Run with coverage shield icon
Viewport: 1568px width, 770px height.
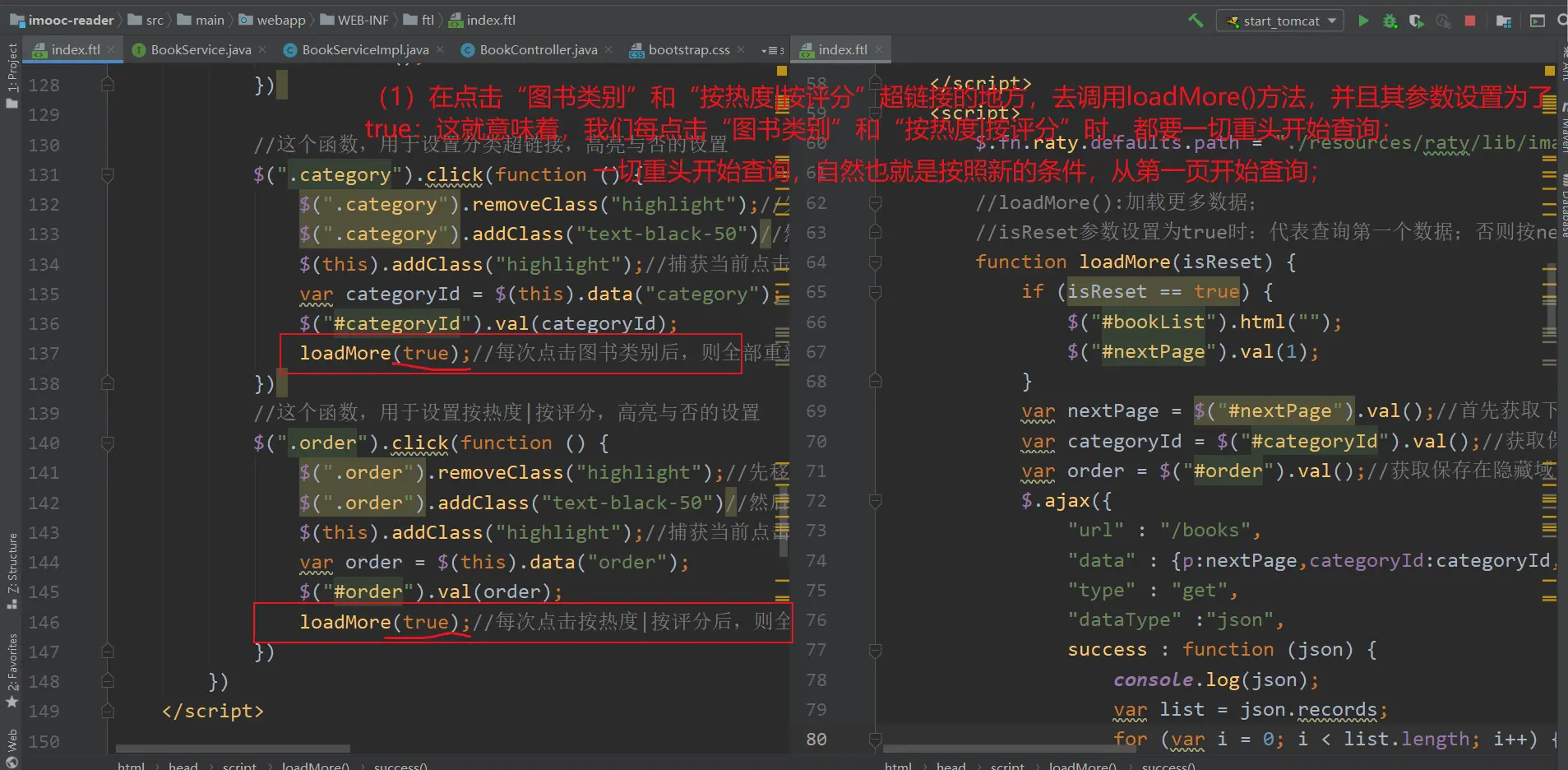(x=1416, y=21)
